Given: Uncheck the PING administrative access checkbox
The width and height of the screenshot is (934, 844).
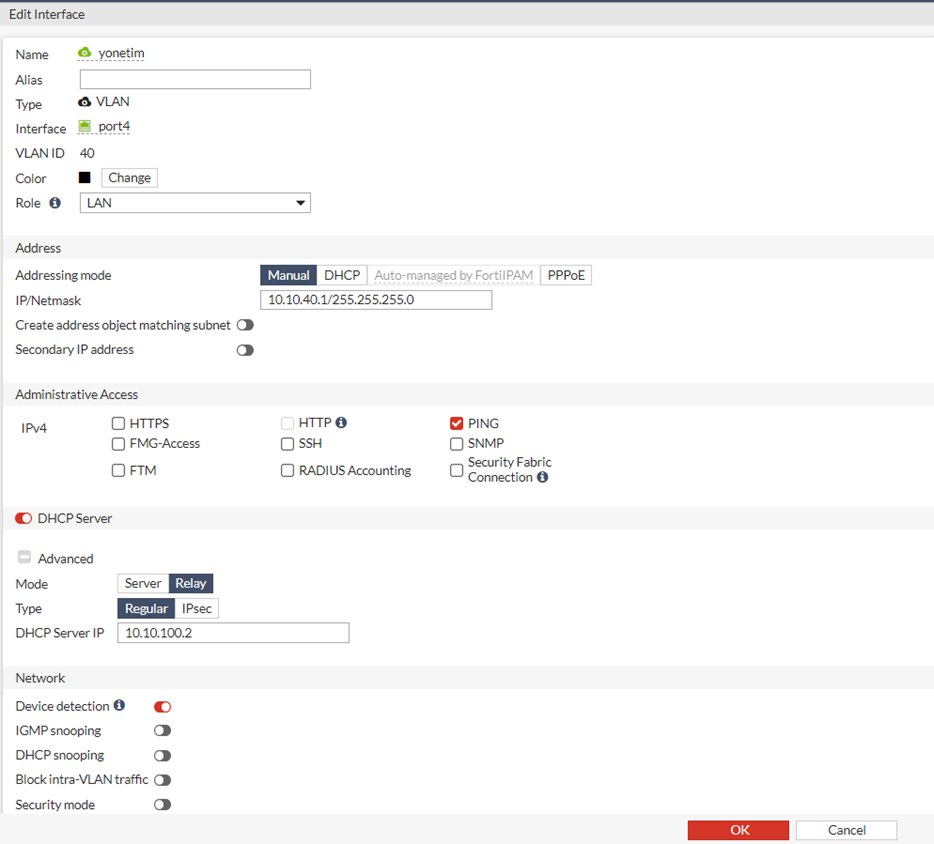Looking at the screenshot, I should [456, 423].
